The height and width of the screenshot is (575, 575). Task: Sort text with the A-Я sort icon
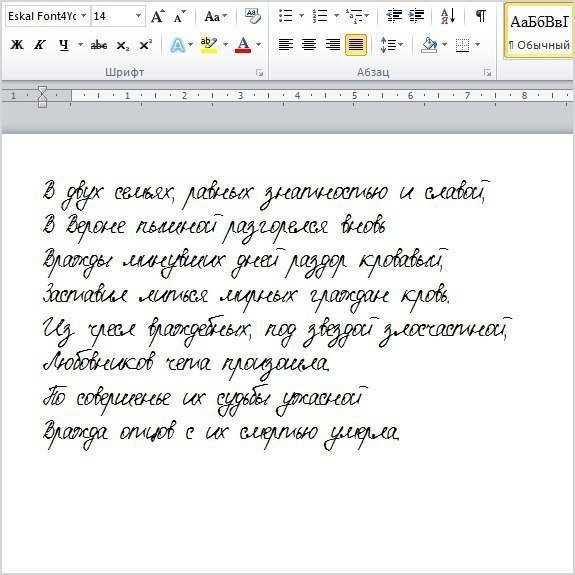(x=448, y=16)
